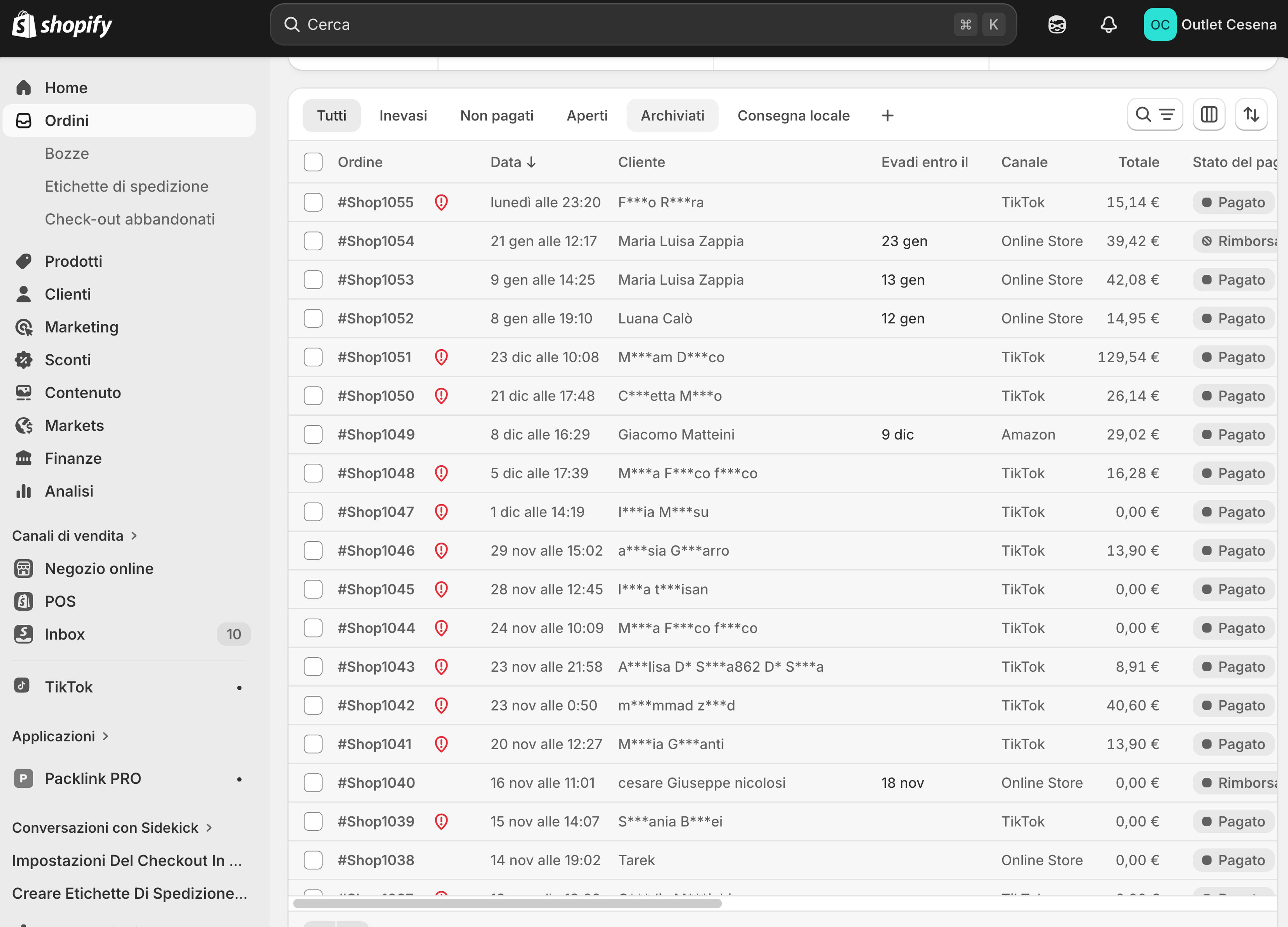
Task: Open the Outlet Cesena account menu
Action: 1210,24
